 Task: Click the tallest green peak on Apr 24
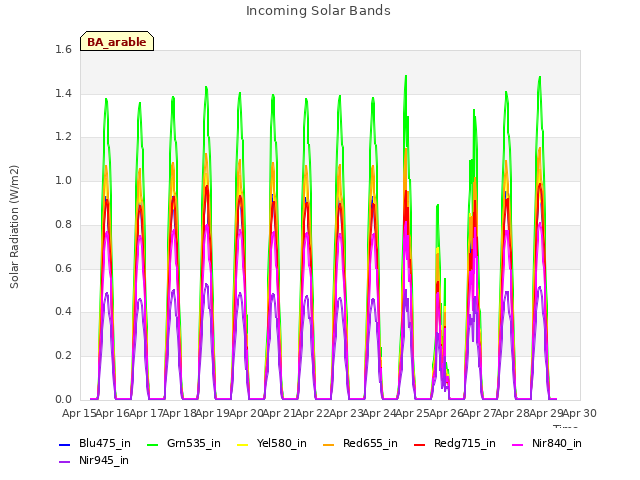coord(406,76)
